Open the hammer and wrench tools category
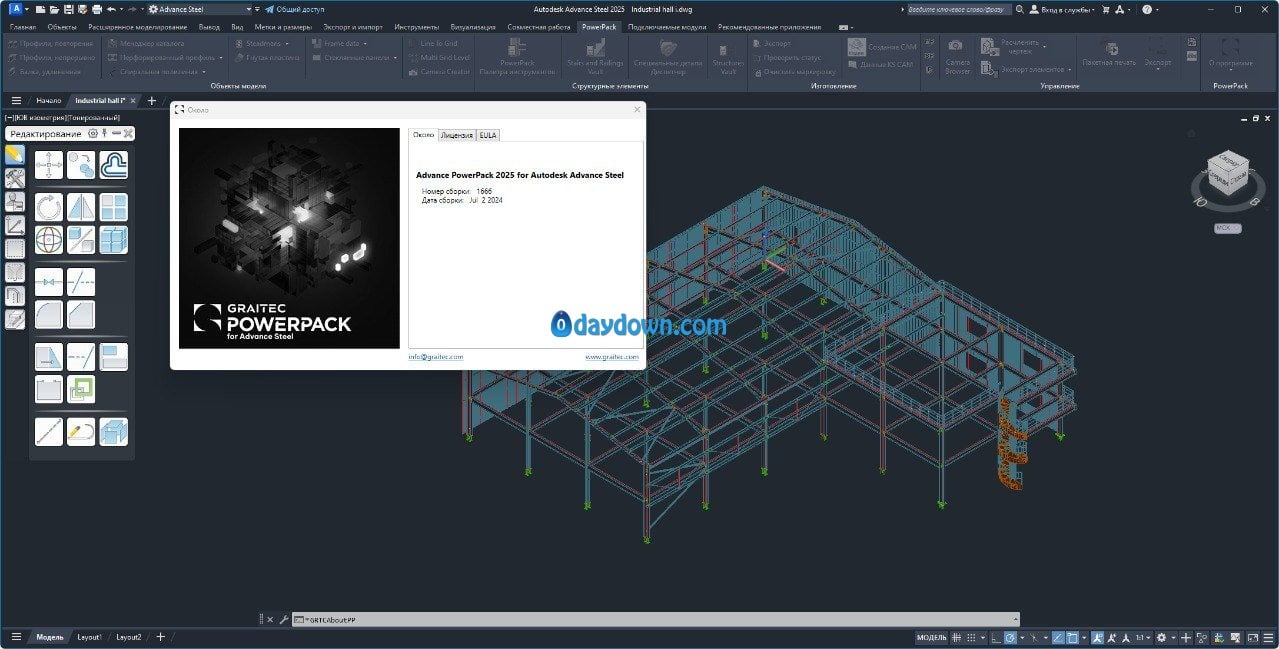The width and height of the screenshot is (1279, 649). click(15, 178)
